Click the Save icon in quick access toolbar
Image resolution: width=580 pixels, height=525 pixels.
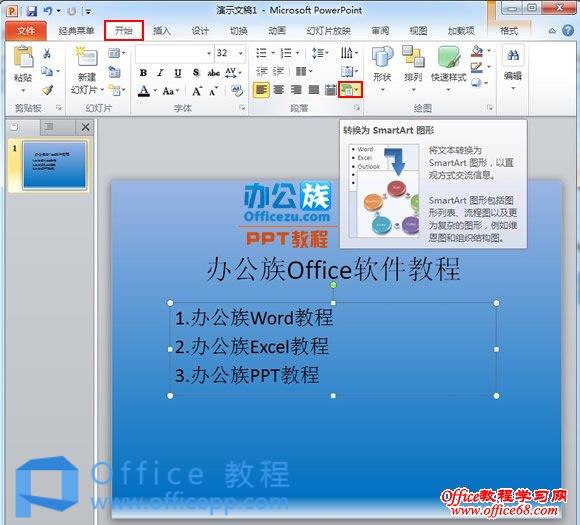point(31,11)
